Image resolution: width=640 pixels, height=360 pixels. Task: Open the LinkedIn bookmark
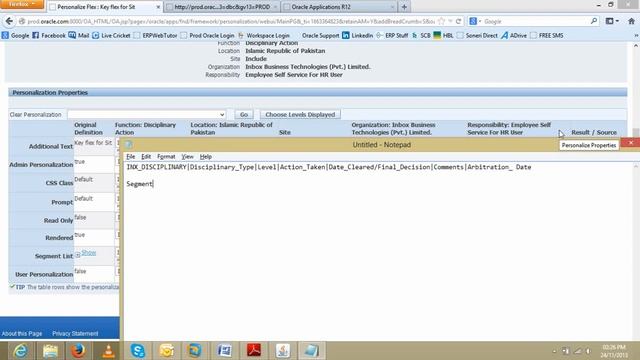358,36
